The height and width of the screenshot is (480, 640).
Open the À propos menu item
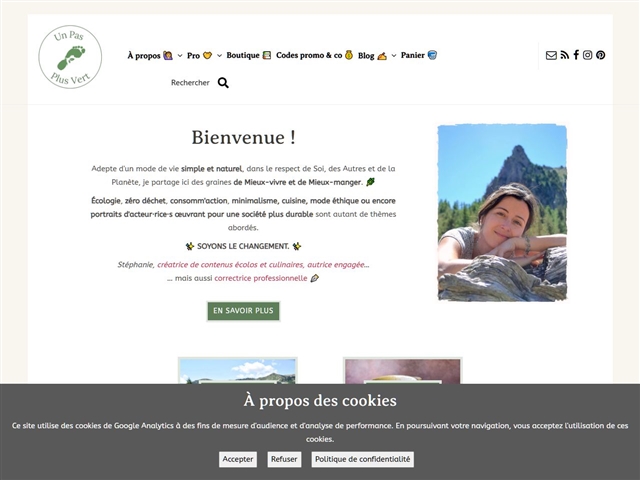click(150, 56)
